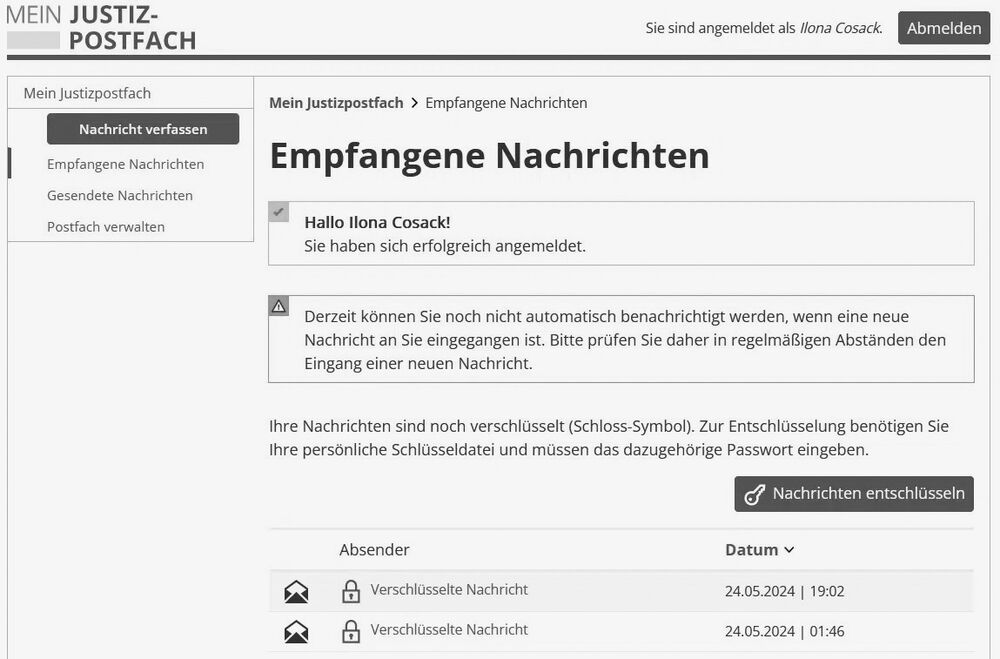This screenshot has height=659, width=1000.
Task: Select Mein Justizpostfach sidebar heading
Action: coord(87,93)
